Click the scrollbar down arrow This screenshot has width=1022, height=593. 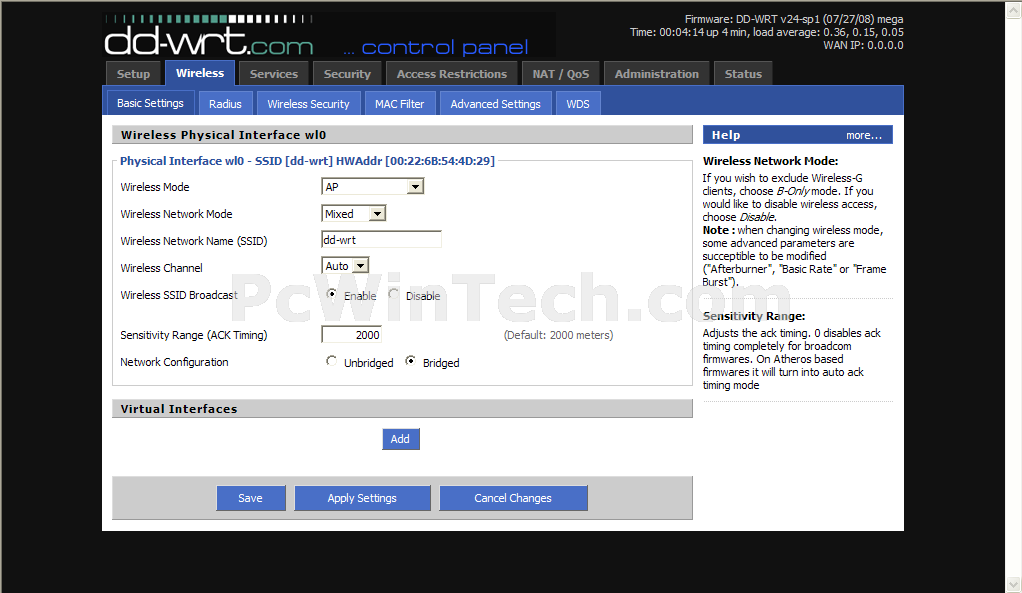point(1013,584)
